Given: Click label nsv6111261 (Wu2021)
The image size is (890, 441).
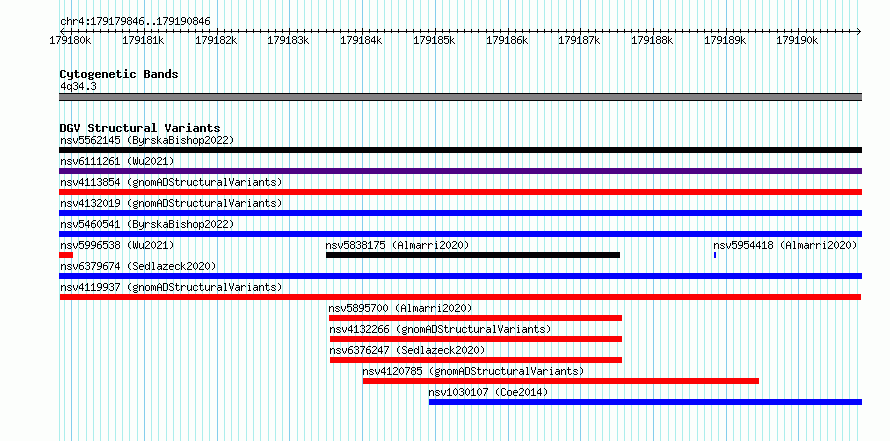Looking at the screenshot, I should coord(117,161).
